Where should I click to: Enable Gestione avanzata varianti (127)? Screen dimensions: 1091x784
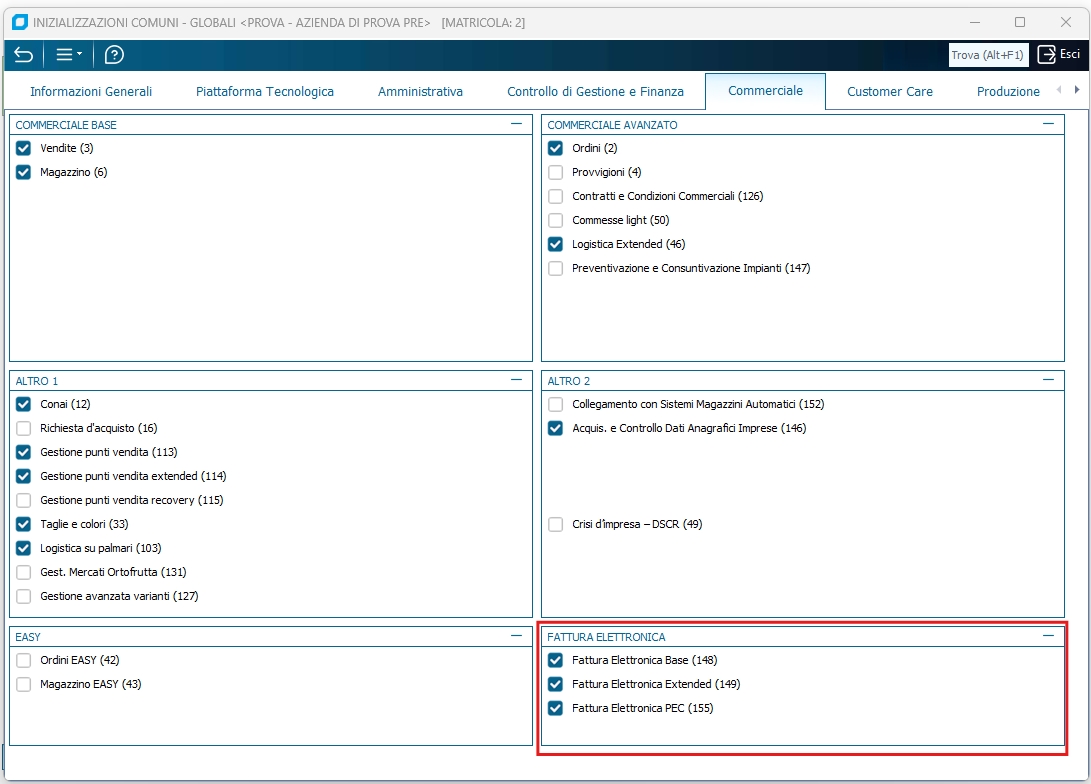coord(24,596)
